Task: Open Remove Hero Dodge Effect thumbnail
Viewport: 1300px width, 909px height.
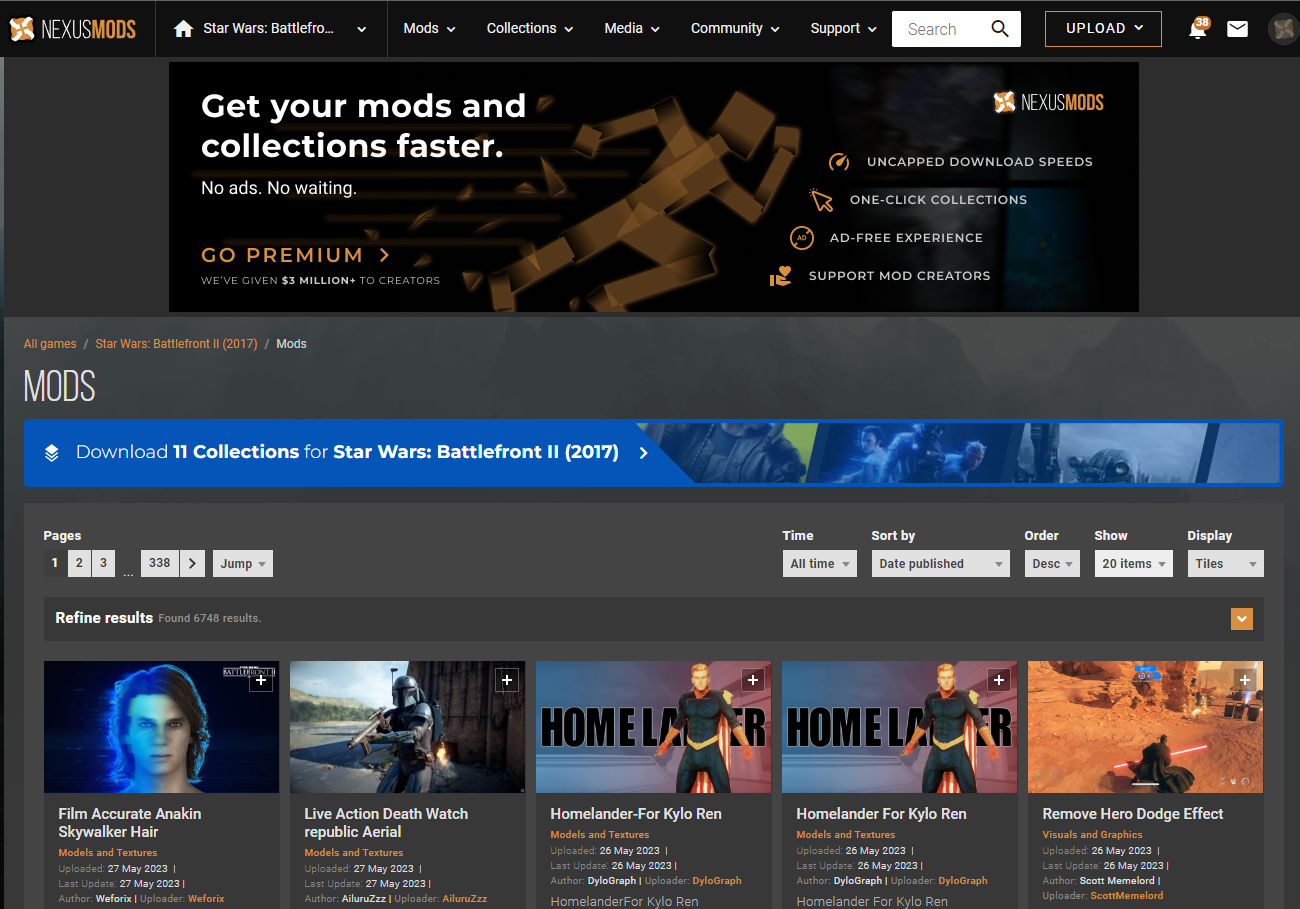Action: [1145, 727]
